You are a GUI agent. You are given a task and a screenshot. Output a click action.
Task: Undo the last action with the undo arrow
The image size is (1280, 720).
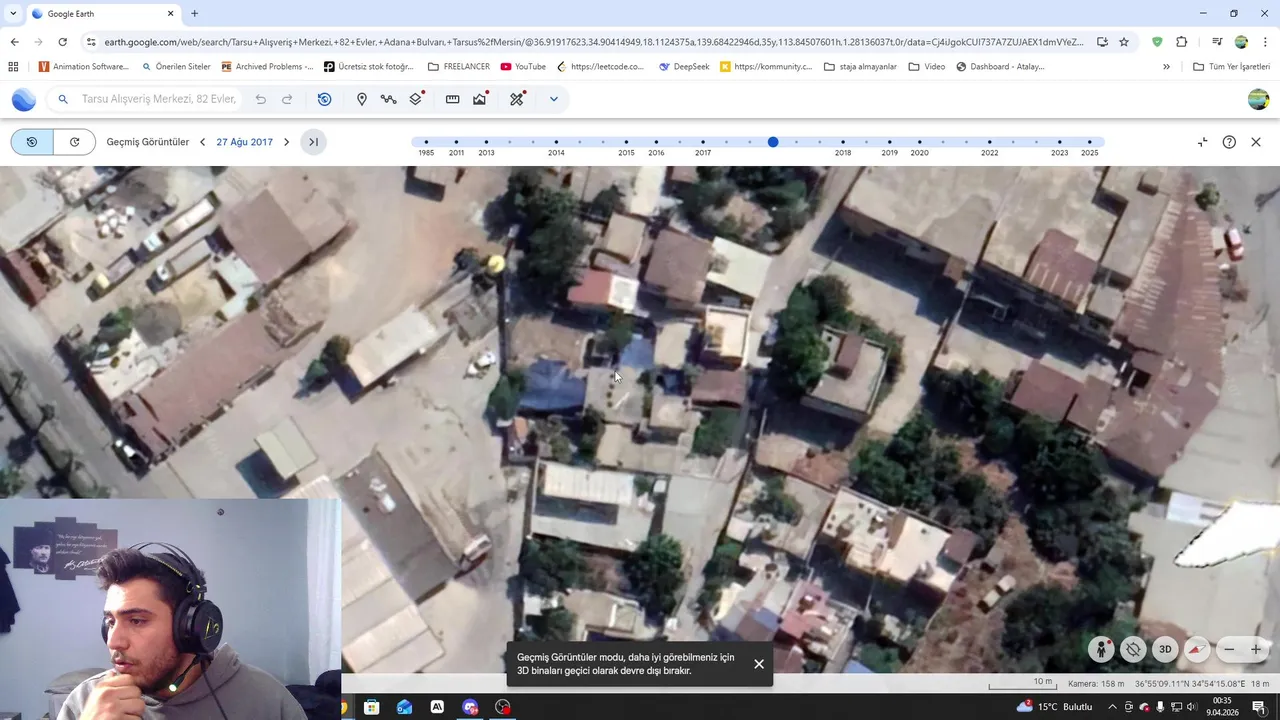(x=261, y=99)
